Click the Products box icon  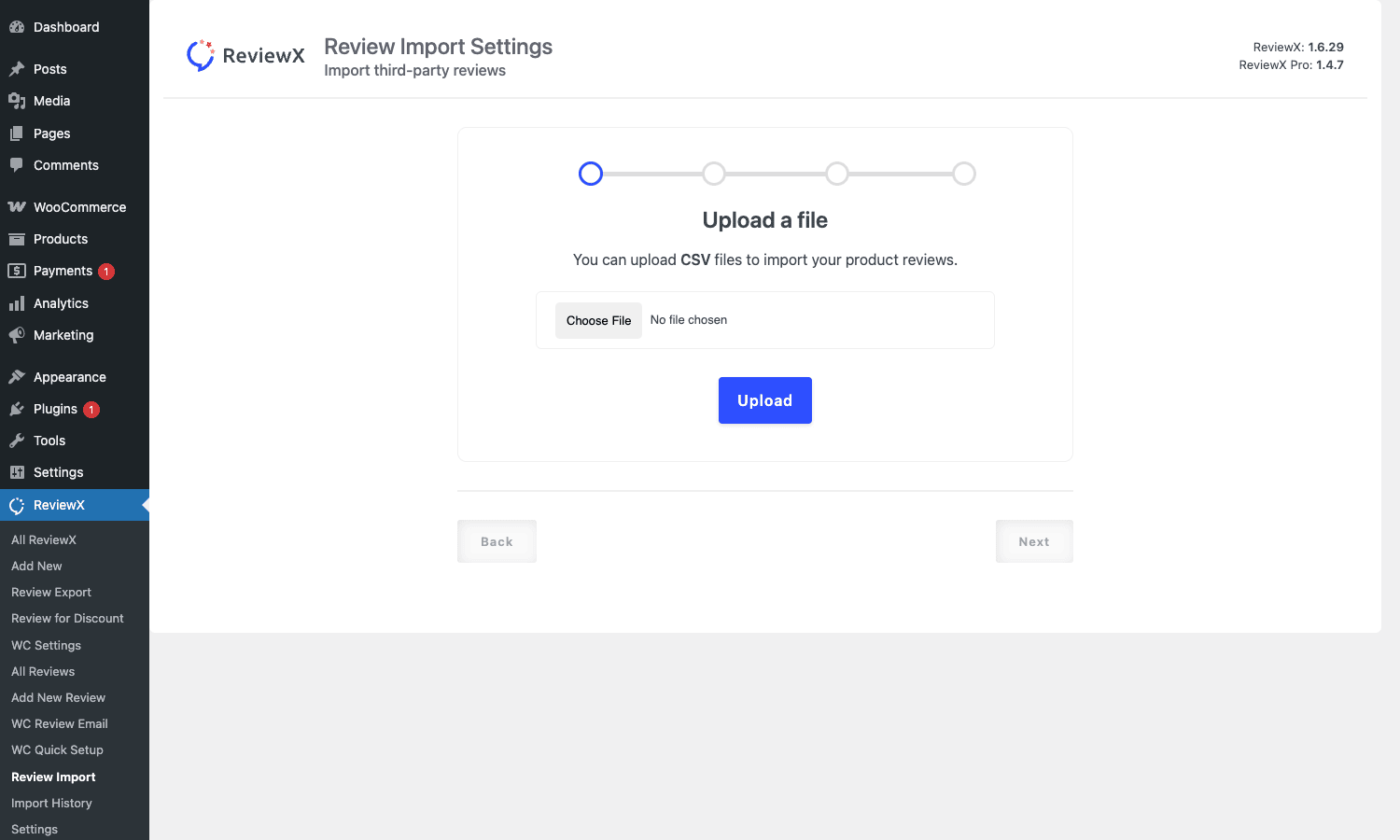pyautogui.click(x=17, y=239)
